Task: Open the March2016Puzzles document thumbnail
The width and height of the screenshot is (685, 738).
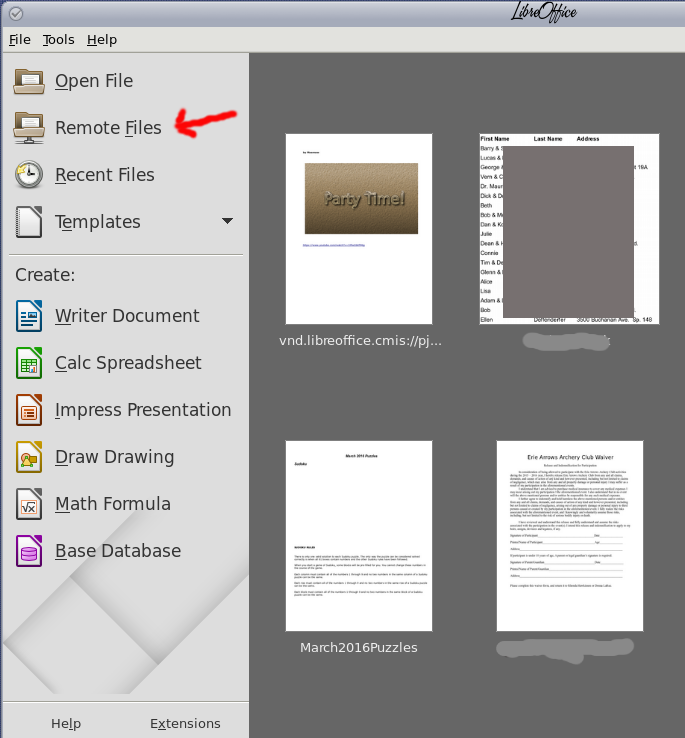Action: (x=359, y=536)
